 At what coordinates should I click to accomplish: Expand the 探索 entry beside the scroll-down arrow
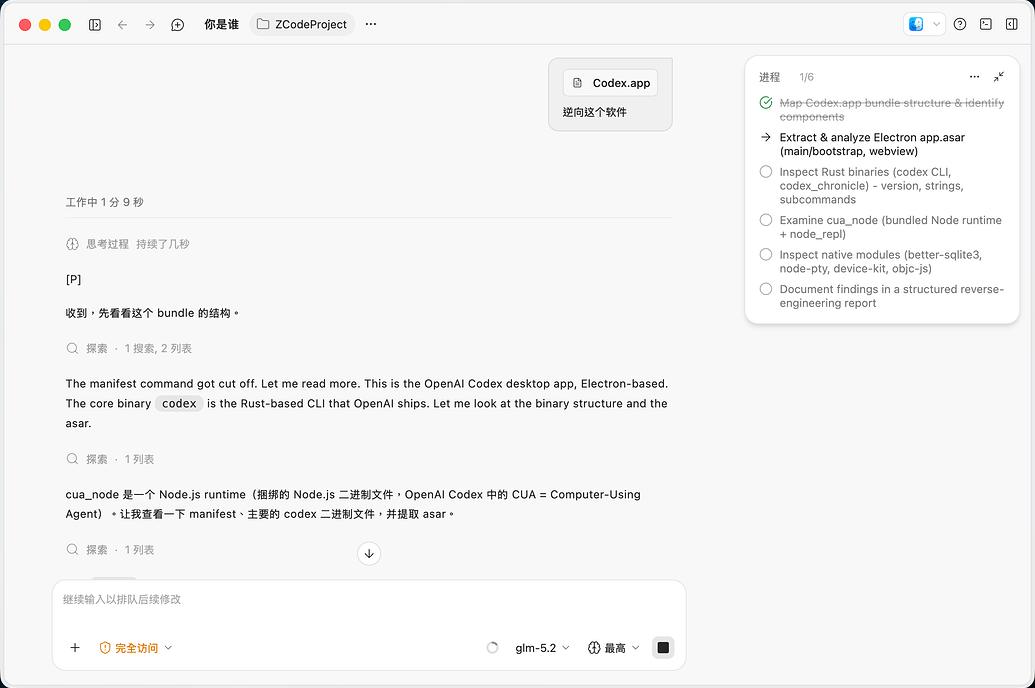click(110, 549)
